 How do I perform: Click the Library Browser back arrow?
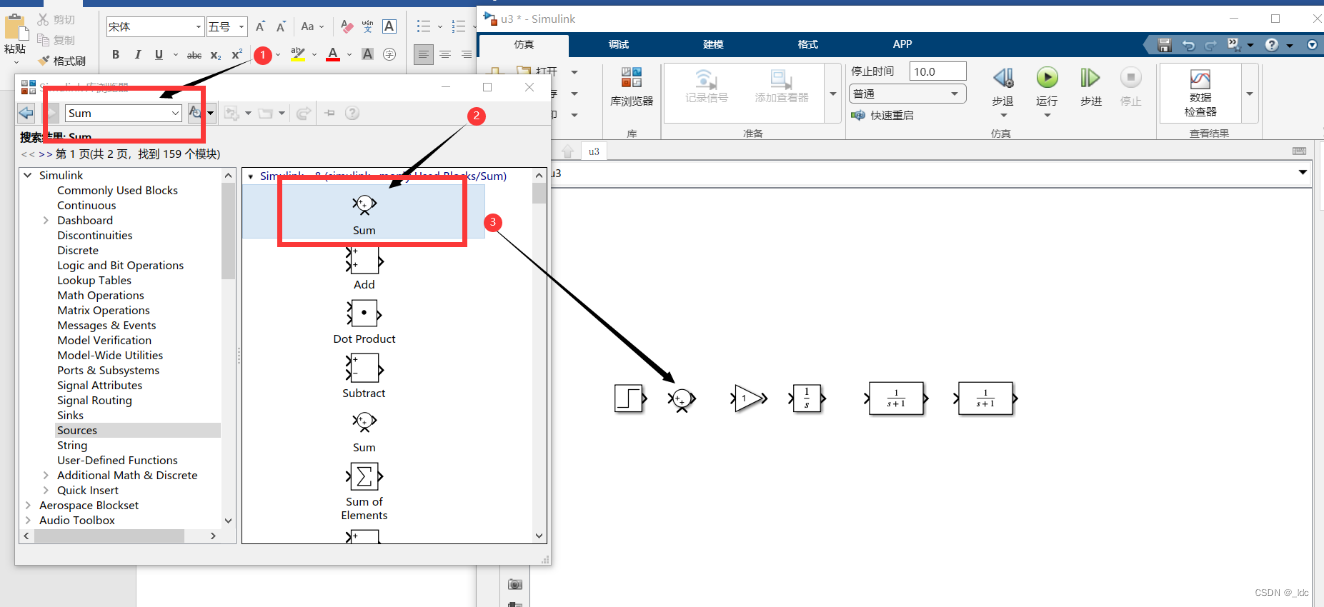coord(26,113)
